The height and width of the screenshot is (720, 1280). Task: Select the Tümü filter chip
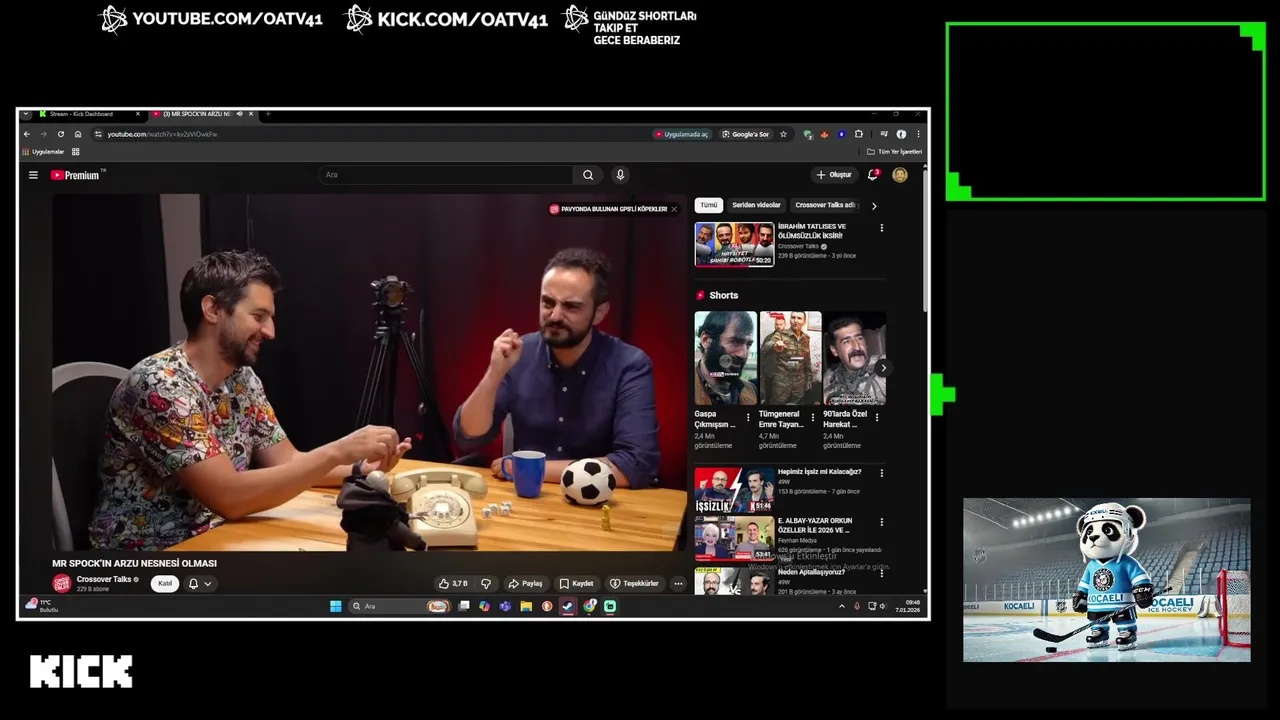coord(709,205)
